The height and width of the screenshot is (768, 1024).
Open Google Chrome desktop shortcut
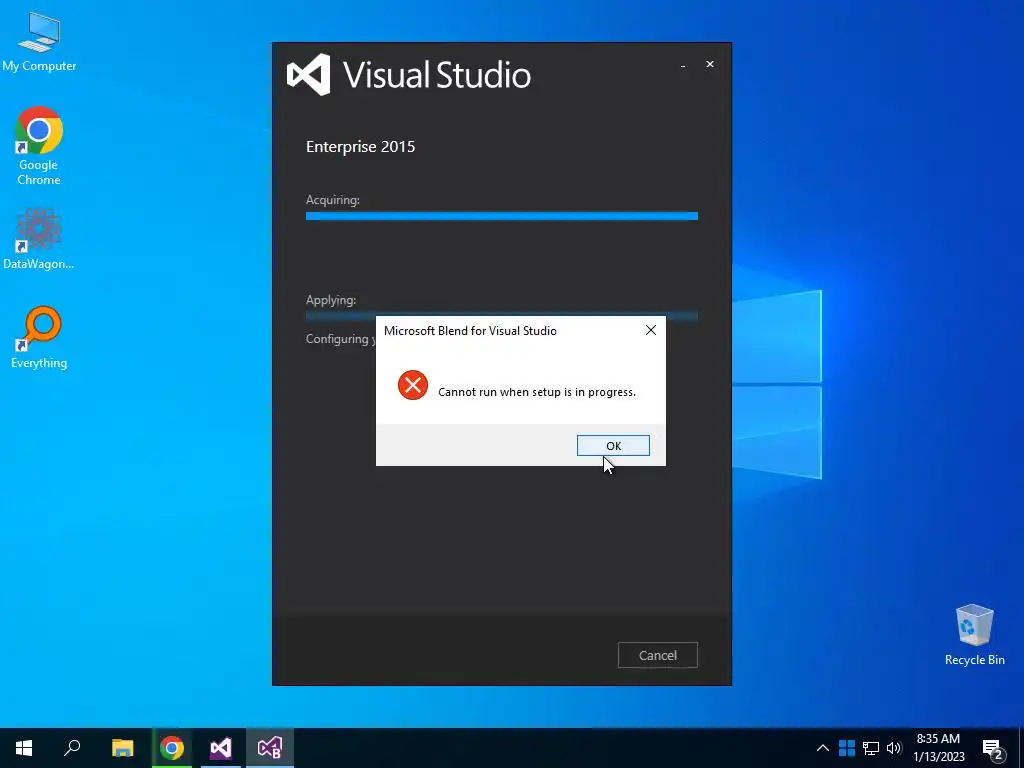[39, 146]
